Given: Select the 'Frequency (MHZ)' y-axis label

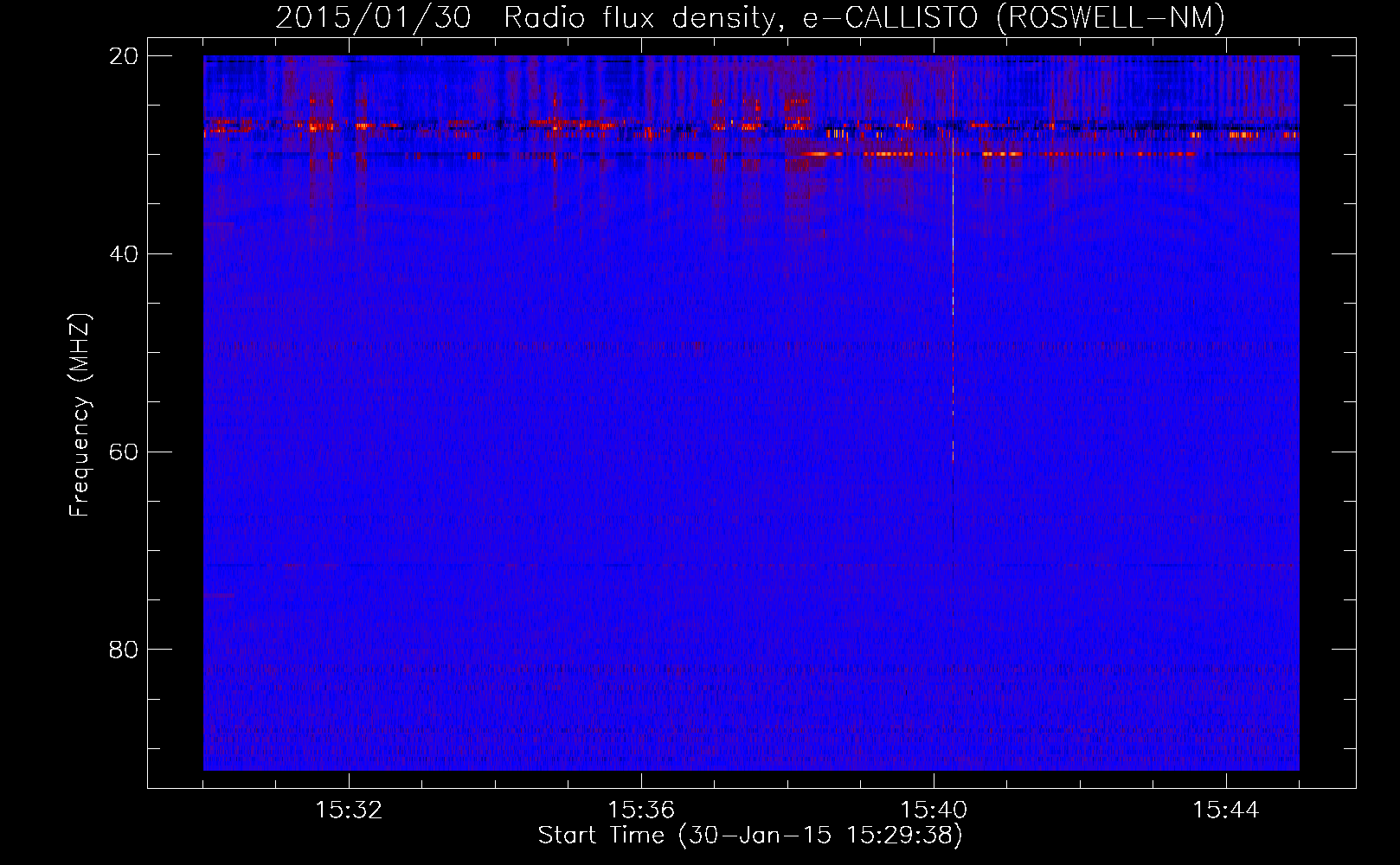Looking at the screenshot, I should tap(80, 415).
